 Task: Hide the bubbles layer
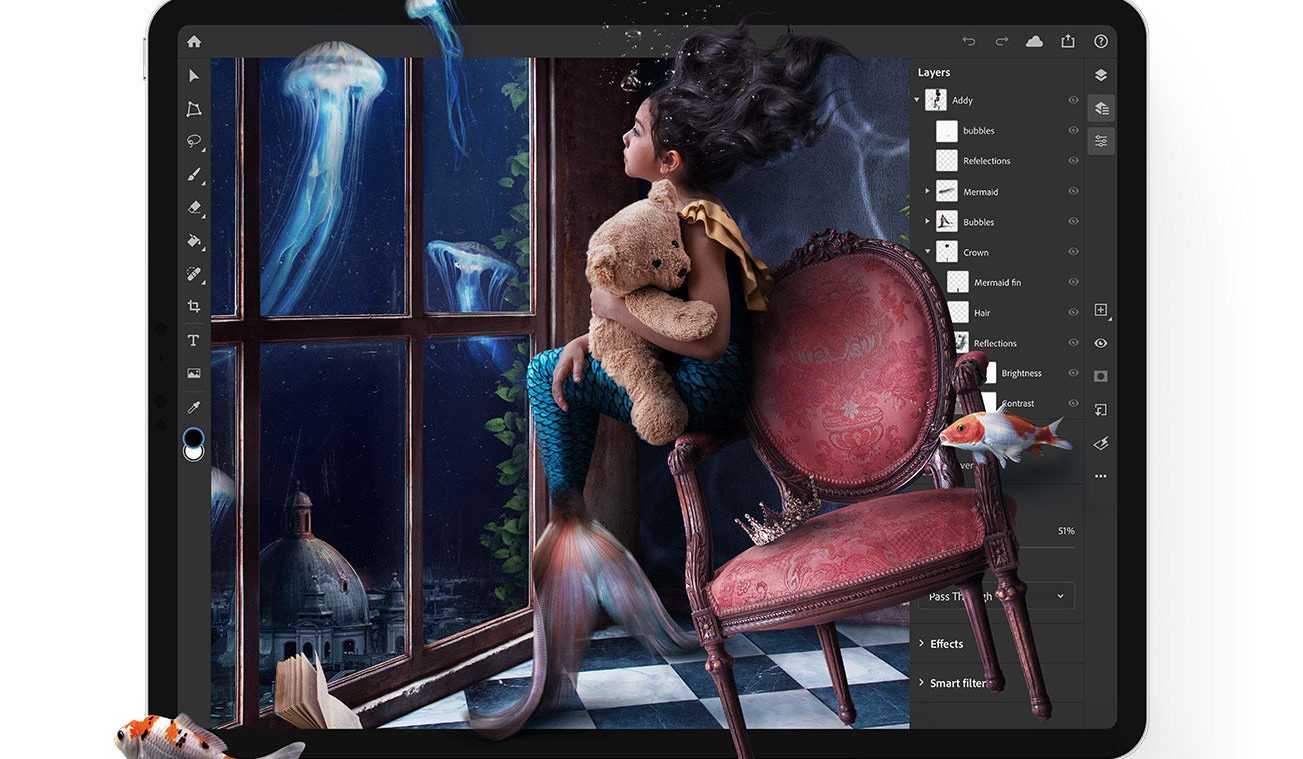[1073, 131]
